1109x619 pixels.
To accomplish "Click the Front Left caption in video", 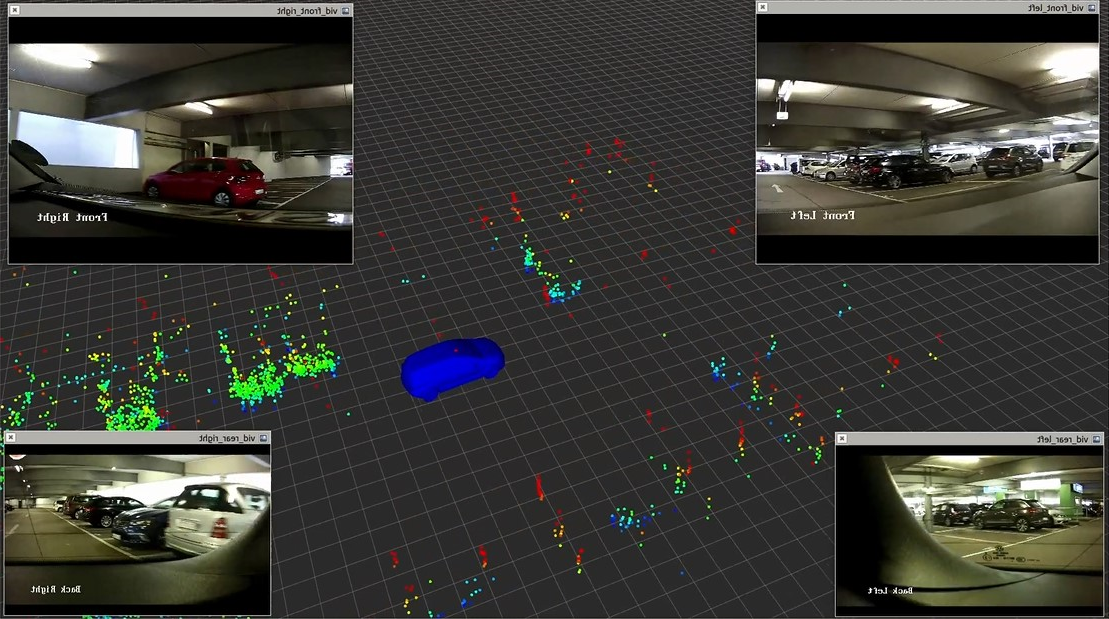I will (x=823, y=214).
